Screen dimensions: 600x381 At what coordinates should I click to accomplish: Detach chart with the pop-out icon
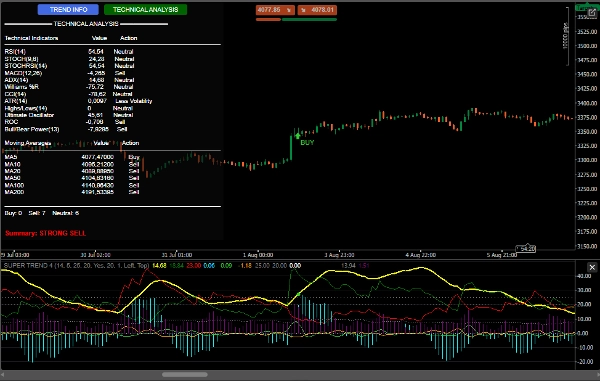pyautogui.click(x=592, y=13)
